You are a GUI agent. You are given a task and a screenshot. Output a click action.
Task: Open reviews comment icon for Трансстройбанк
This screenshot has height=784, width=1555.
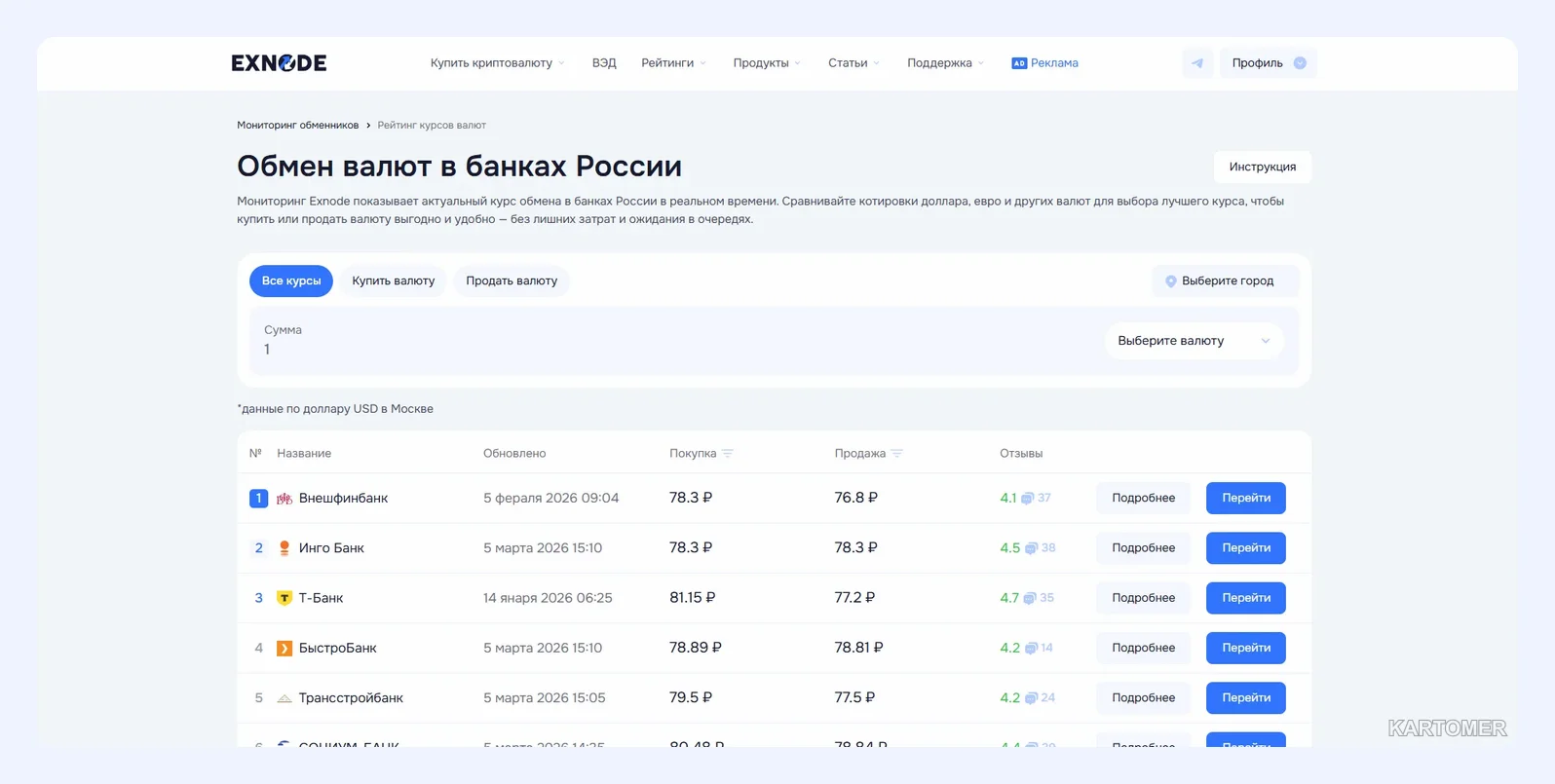point(1031,698)
